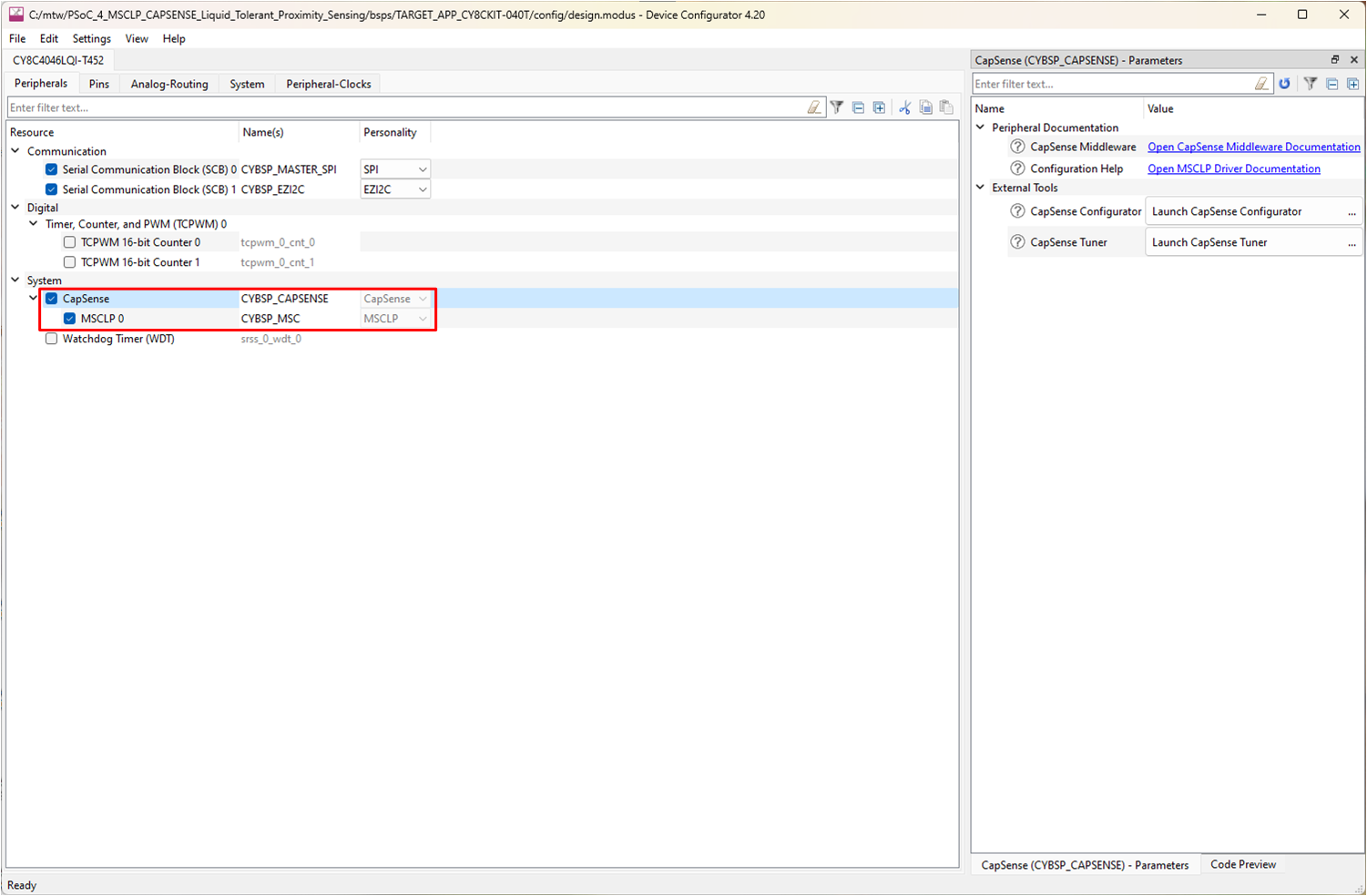Screen dimensions: 1367x896
Task: Open the Settings menu
Action: pos(92,38)
